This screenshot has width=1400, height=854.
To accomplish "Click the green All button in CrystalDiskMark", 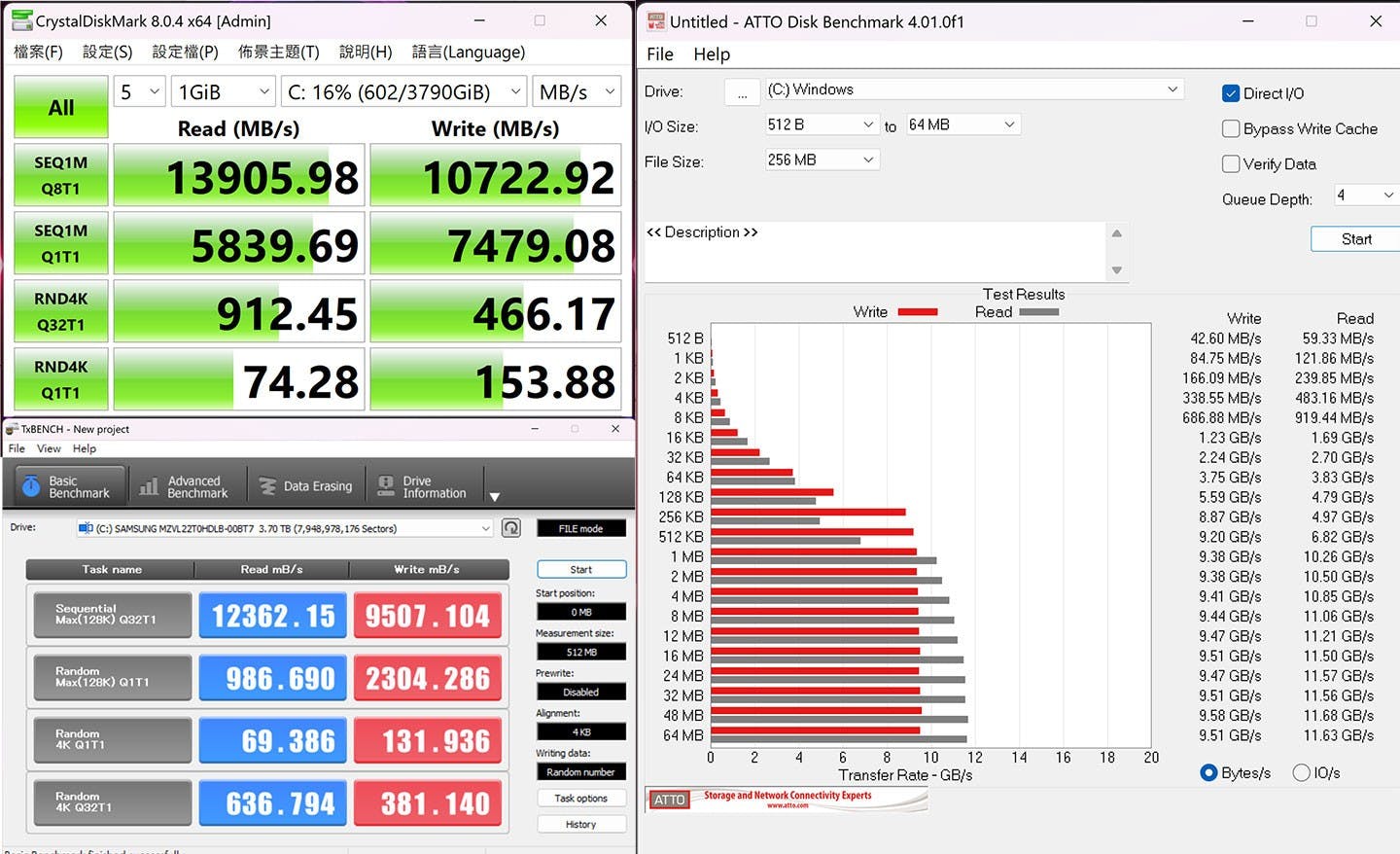I will coord(60,108).
